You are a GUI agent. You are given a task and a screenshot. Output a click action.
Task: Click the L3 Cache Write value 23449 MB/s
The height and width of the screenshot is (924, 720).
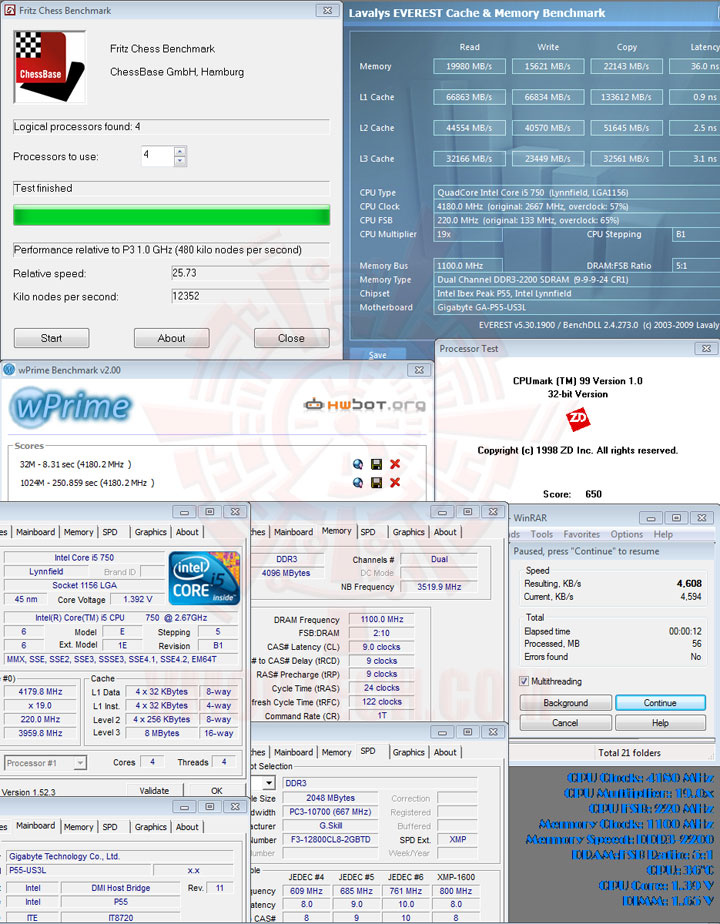pos(548,158)
